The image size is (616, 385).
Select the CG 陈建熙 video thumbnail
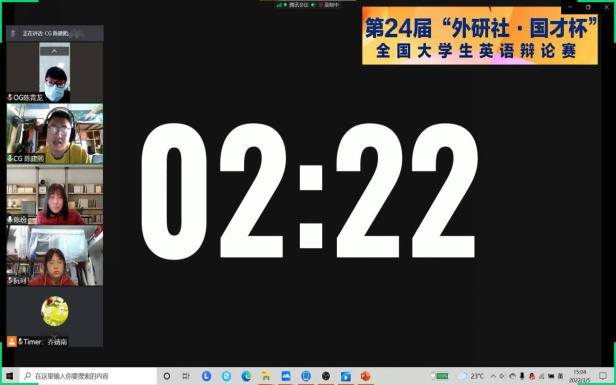tap(55, 134)
